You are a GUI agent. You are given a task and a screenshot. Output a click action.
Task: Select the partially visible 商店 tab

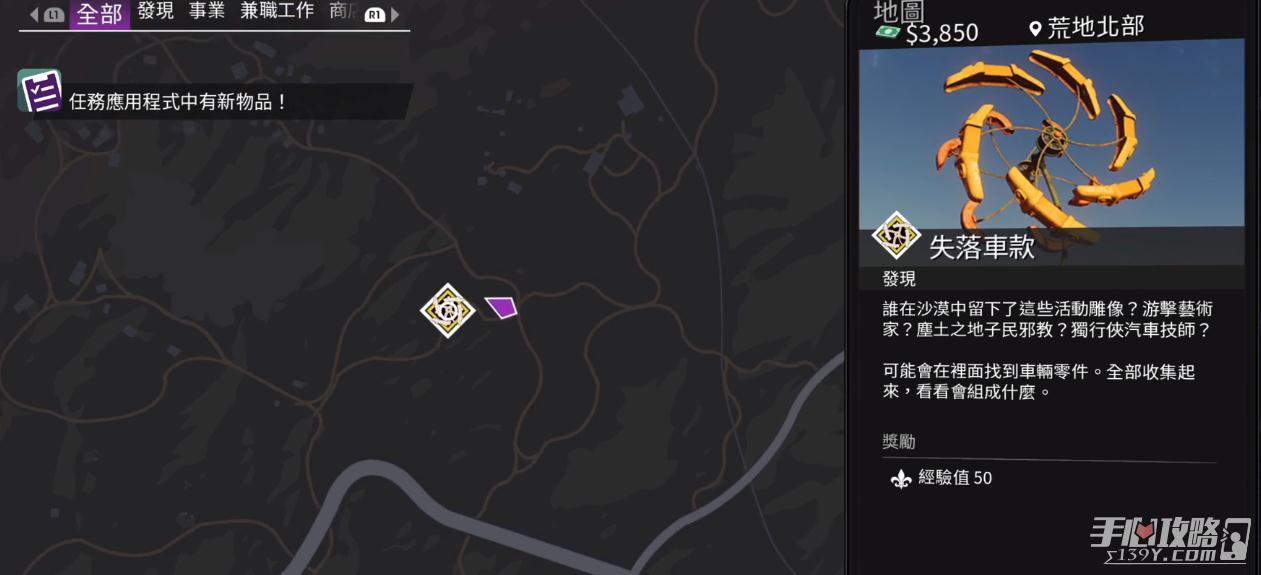click(x=345, y=11)
